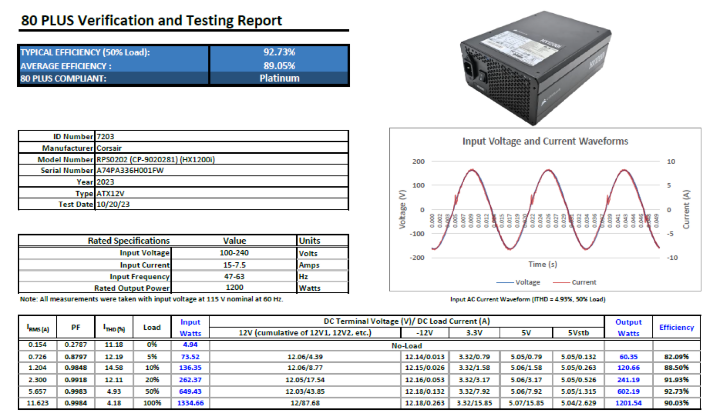Click the Input Watts column header
720x413 pixels.
tap(189, 327)
